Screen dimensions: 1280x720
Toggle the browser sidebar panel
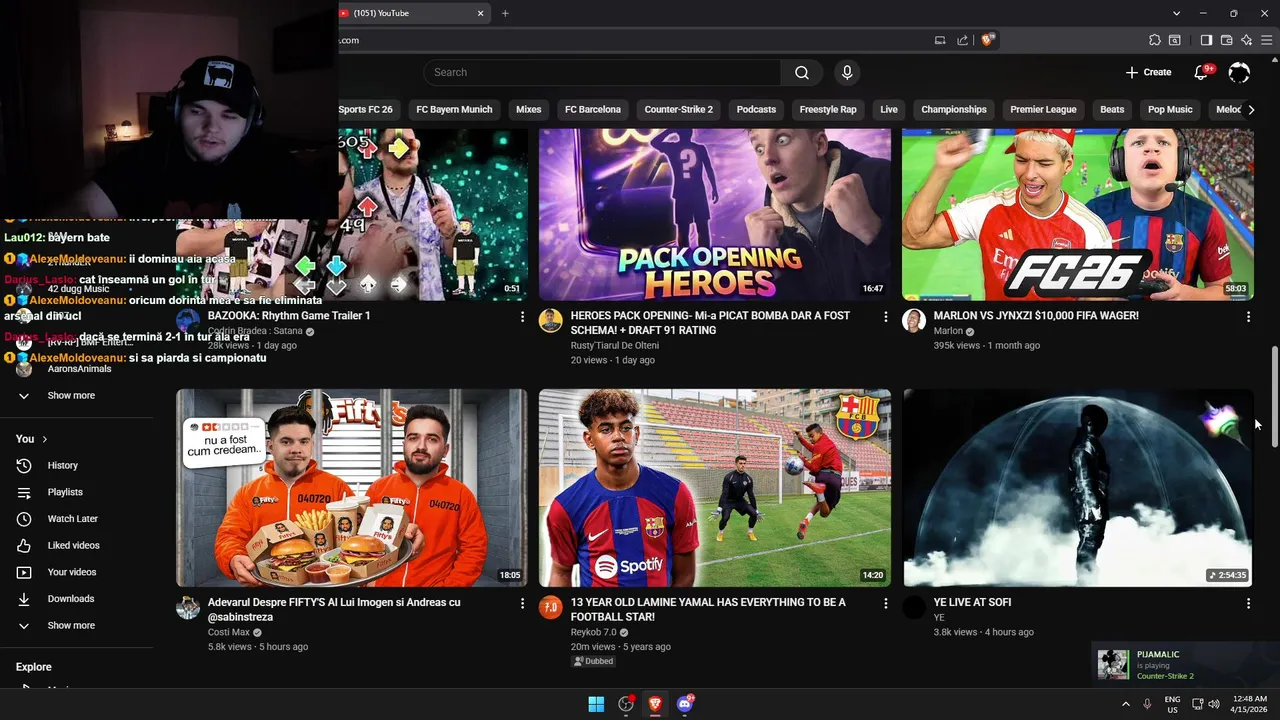pos(1206,40)
